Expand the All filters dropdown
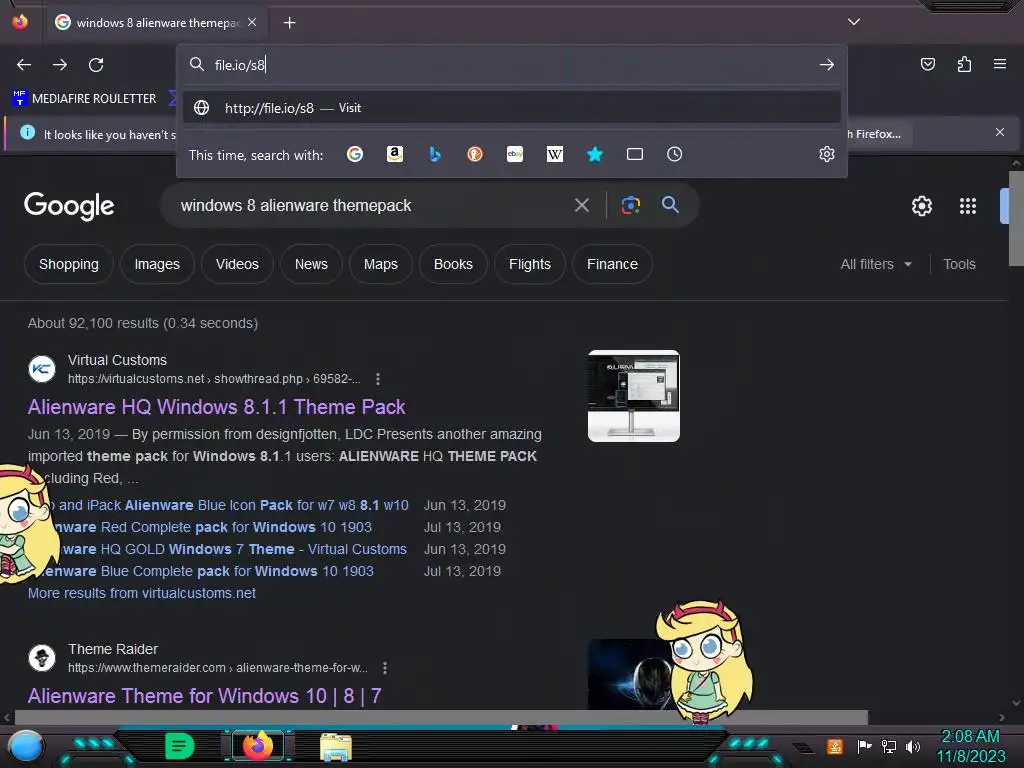Screen dimensions: 1024x768 pos(875,264)
